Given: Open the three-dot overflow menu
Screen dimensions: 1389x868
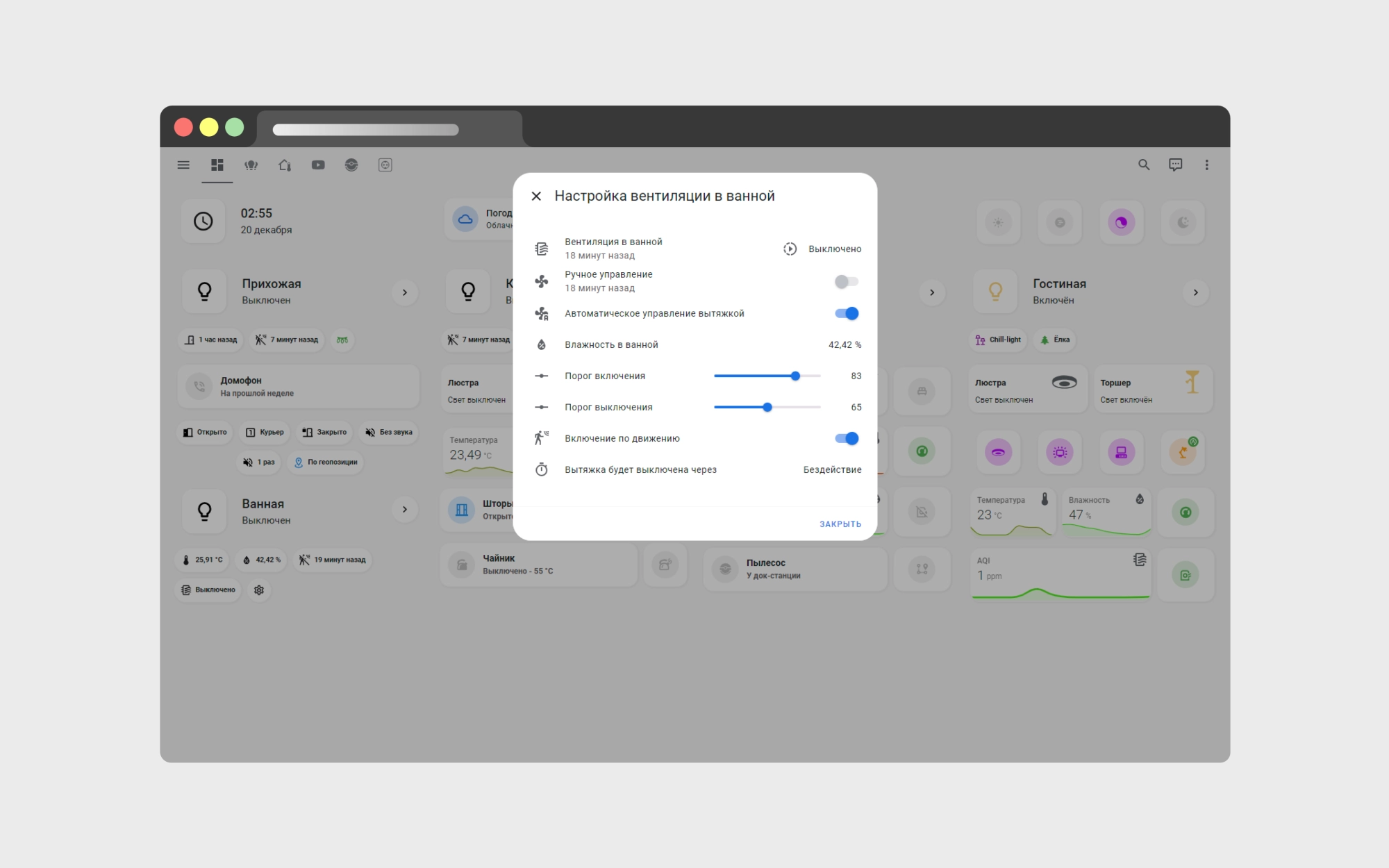Looking at the screenshot, I should click(x=1206, y=165).
